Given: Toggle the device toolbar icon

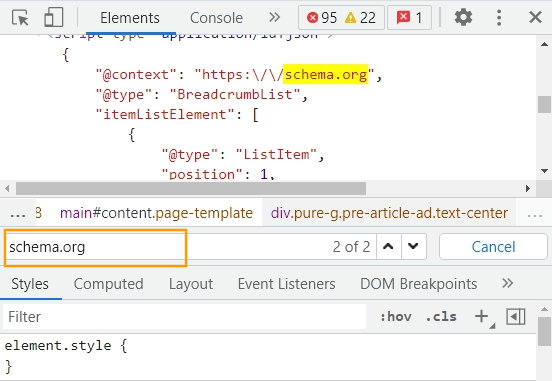Looking at the screenshot, I should coord(54,17).
